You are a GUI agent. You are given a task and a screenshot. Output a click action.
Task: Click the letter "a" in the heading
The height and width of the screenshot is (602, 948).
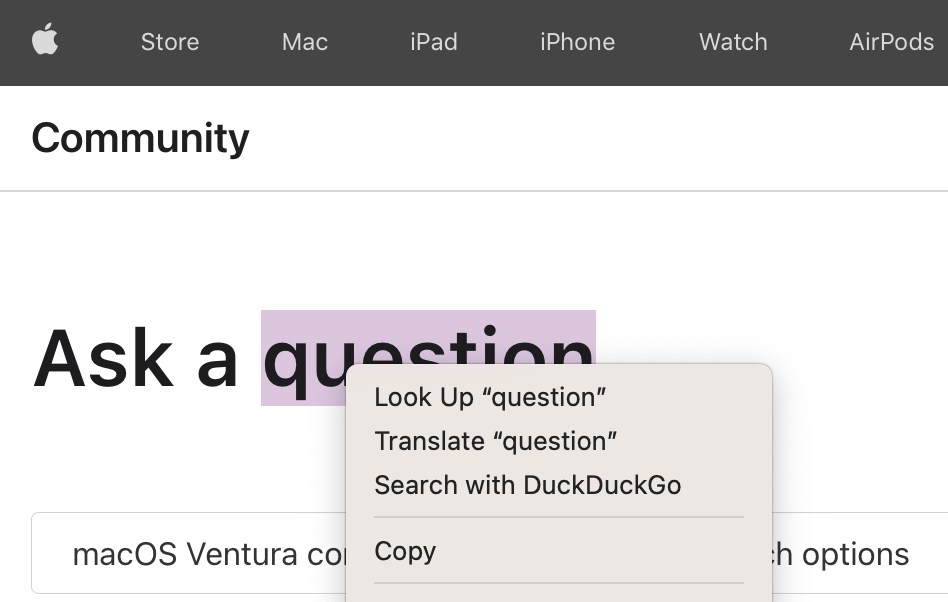pos(217,360)
